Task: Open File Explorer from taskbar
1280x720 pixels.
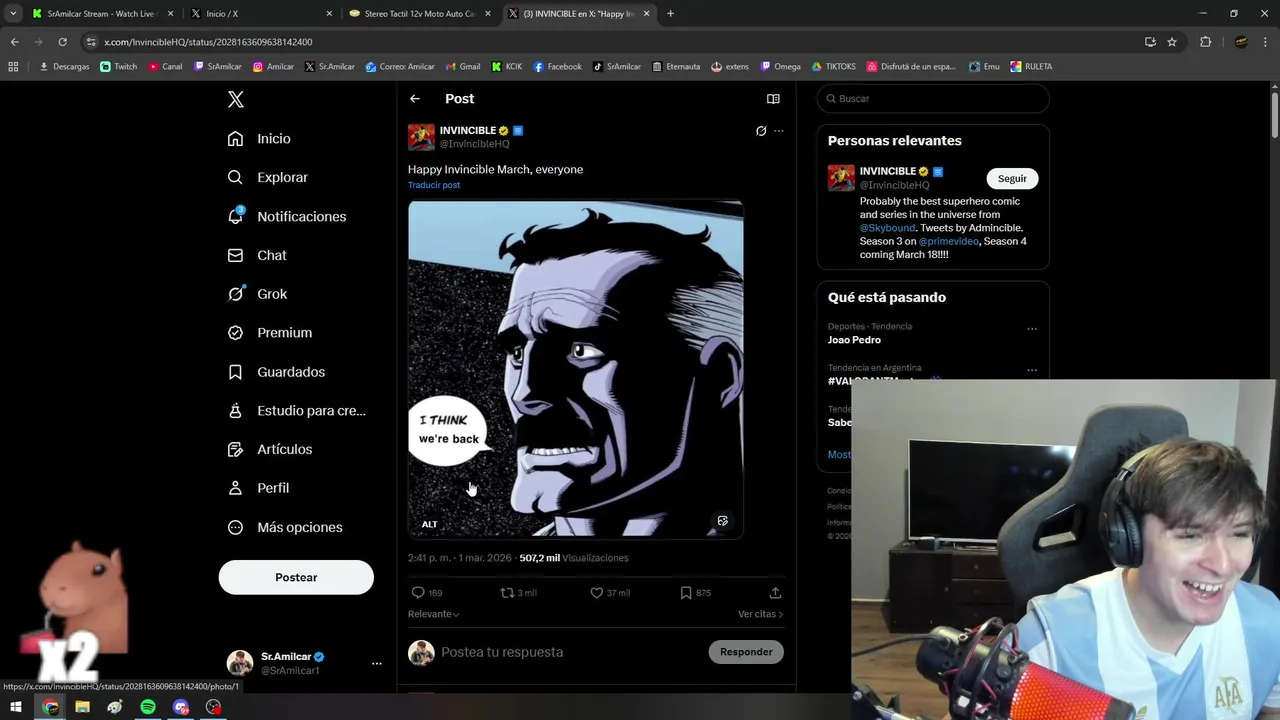Action: [82, 707]
